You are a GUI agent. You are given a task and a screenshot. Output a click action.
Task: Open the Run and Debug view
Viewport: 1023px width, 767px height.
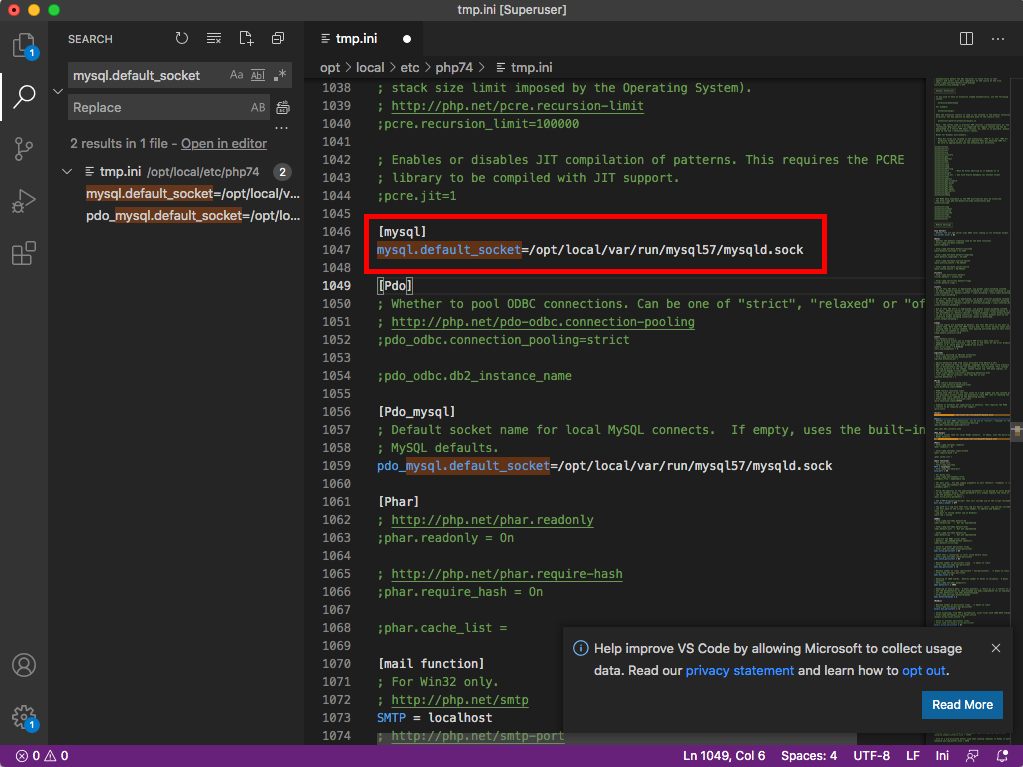[24, 201]
